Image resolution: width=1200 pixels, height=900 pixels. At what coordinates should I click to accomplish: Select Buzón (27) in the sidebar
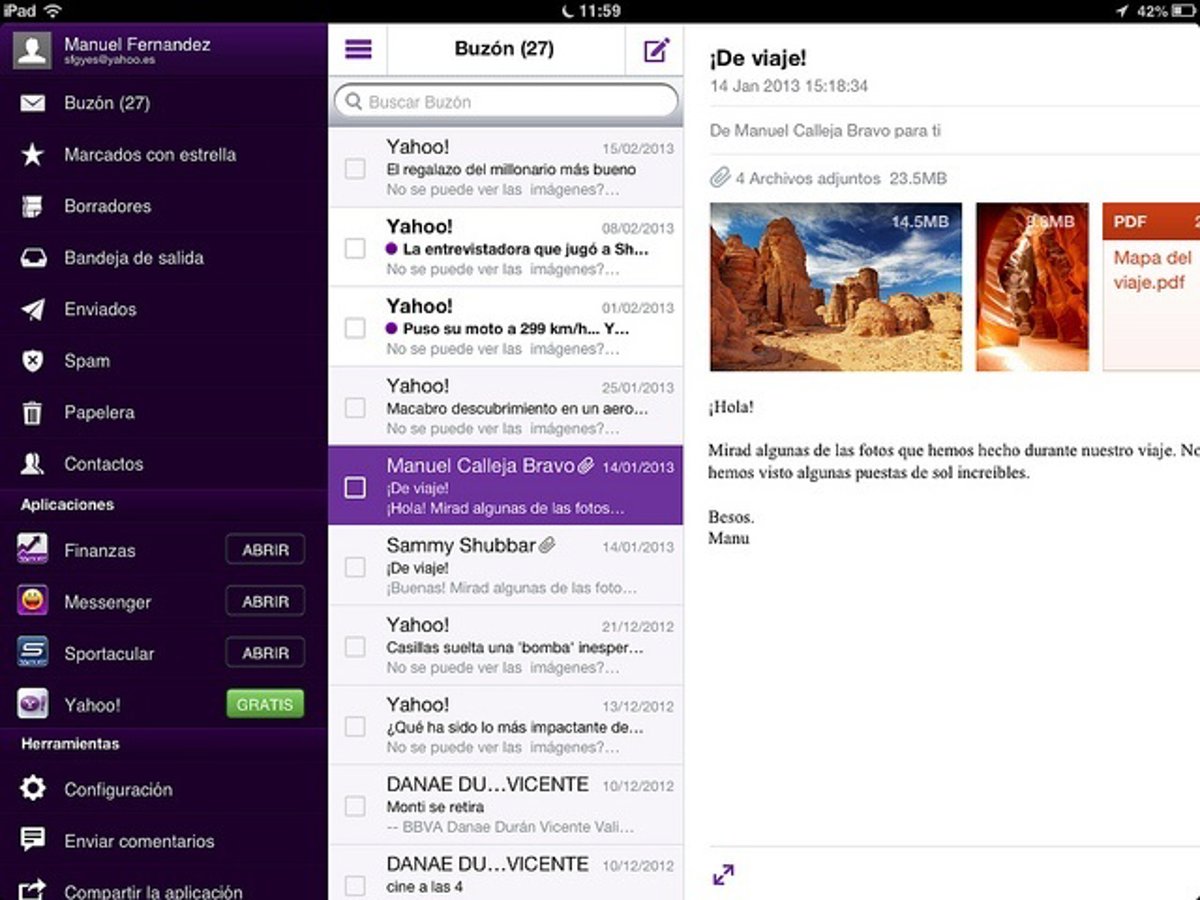[x=106, y=103]
